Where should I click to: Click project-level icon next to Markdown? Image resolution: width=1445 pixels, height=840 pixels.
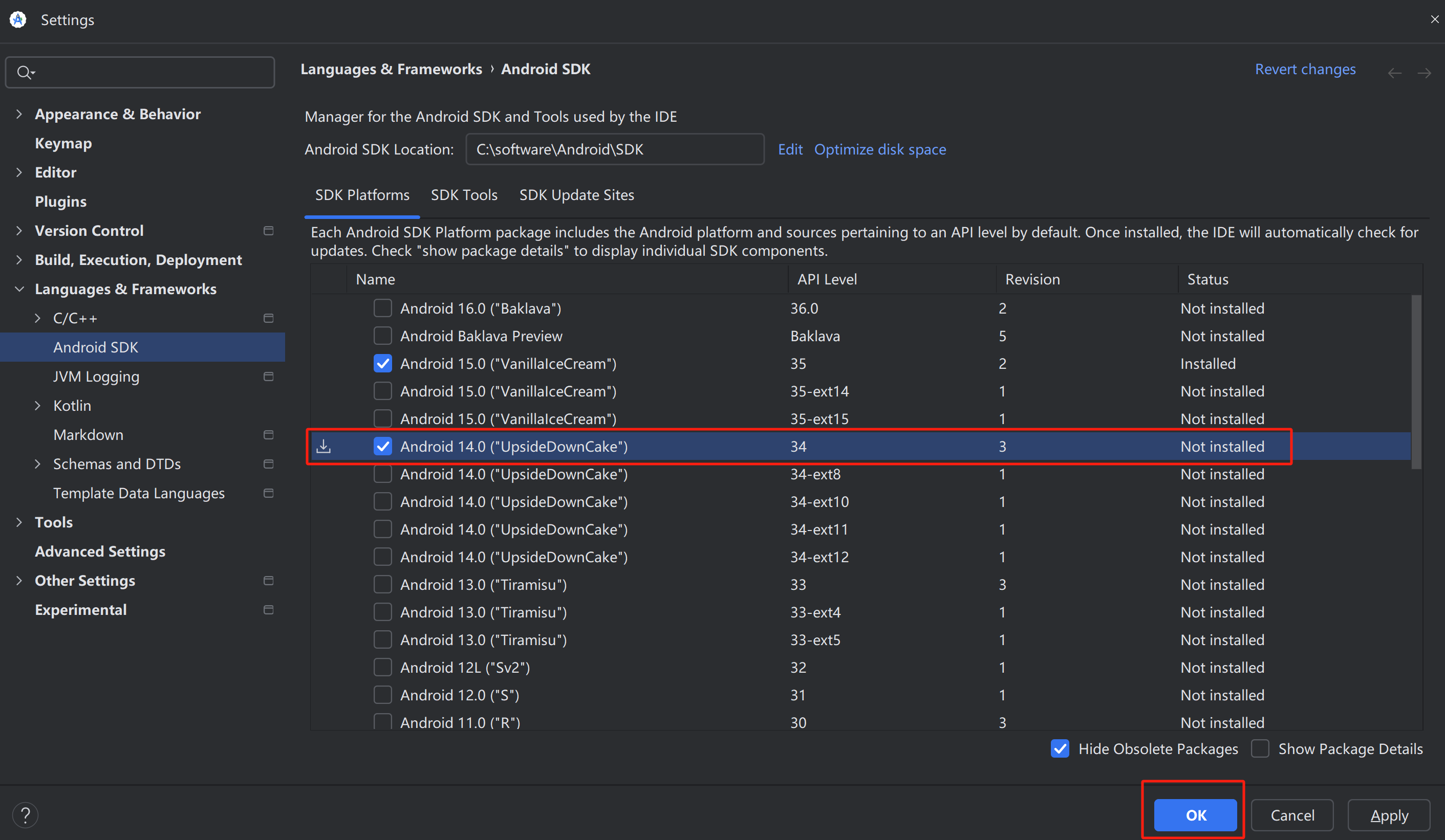coord(268,435)
